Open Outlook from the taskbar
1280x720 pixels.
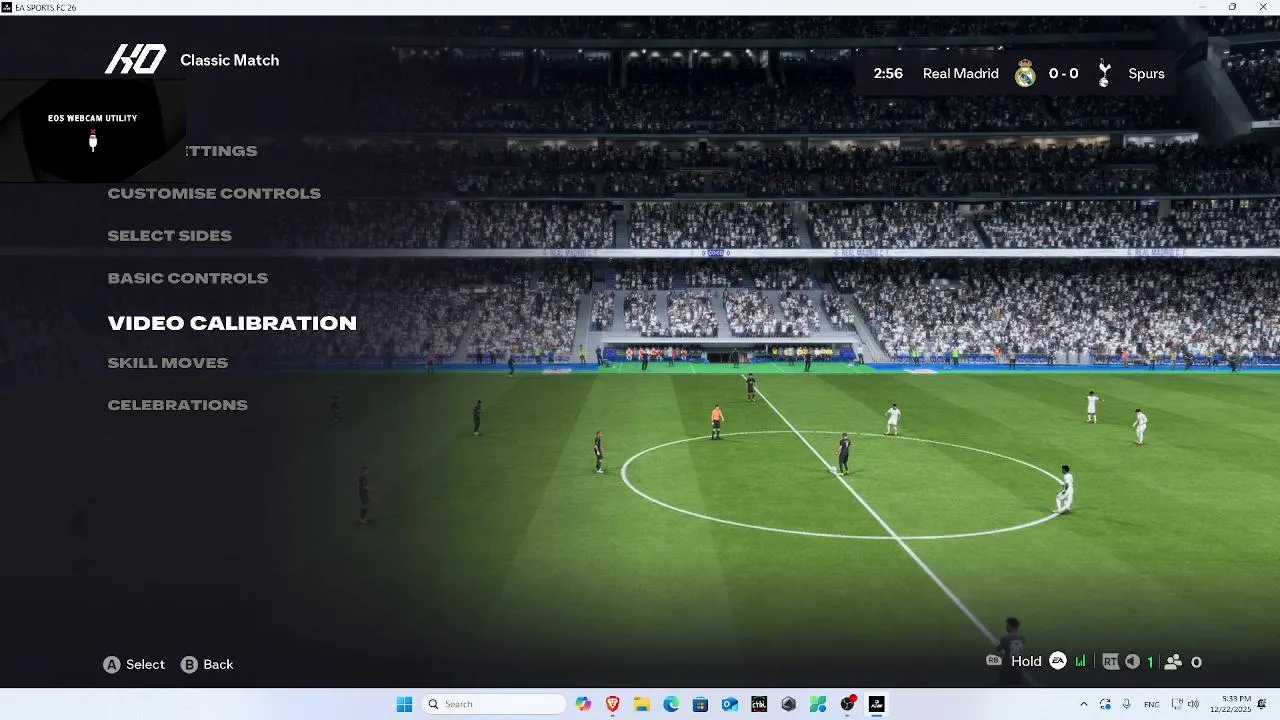[730, 704]
